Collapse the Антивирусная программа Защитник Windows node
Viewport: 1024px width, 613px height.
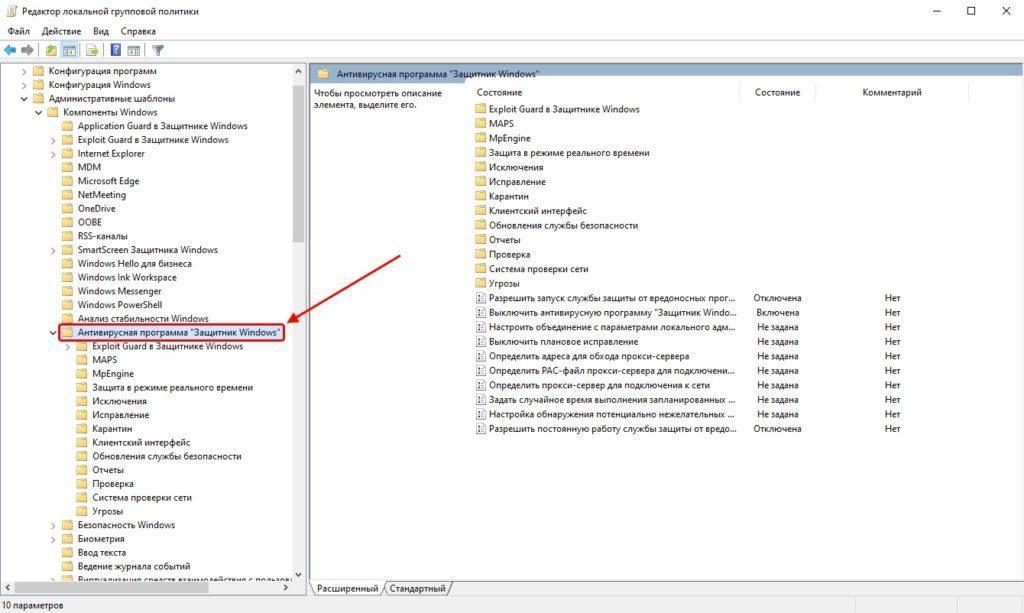[x=53, y=332]
